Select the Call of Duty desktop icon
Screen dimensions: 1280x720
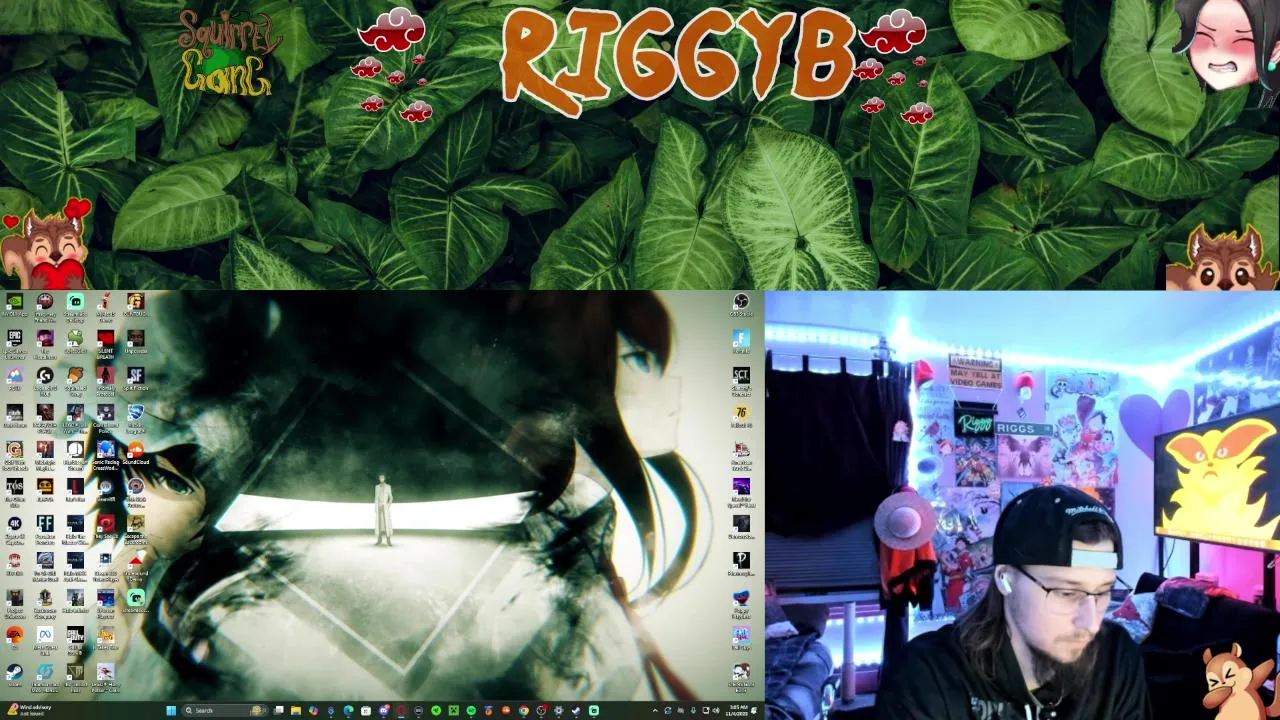click(x=75, y=637)
